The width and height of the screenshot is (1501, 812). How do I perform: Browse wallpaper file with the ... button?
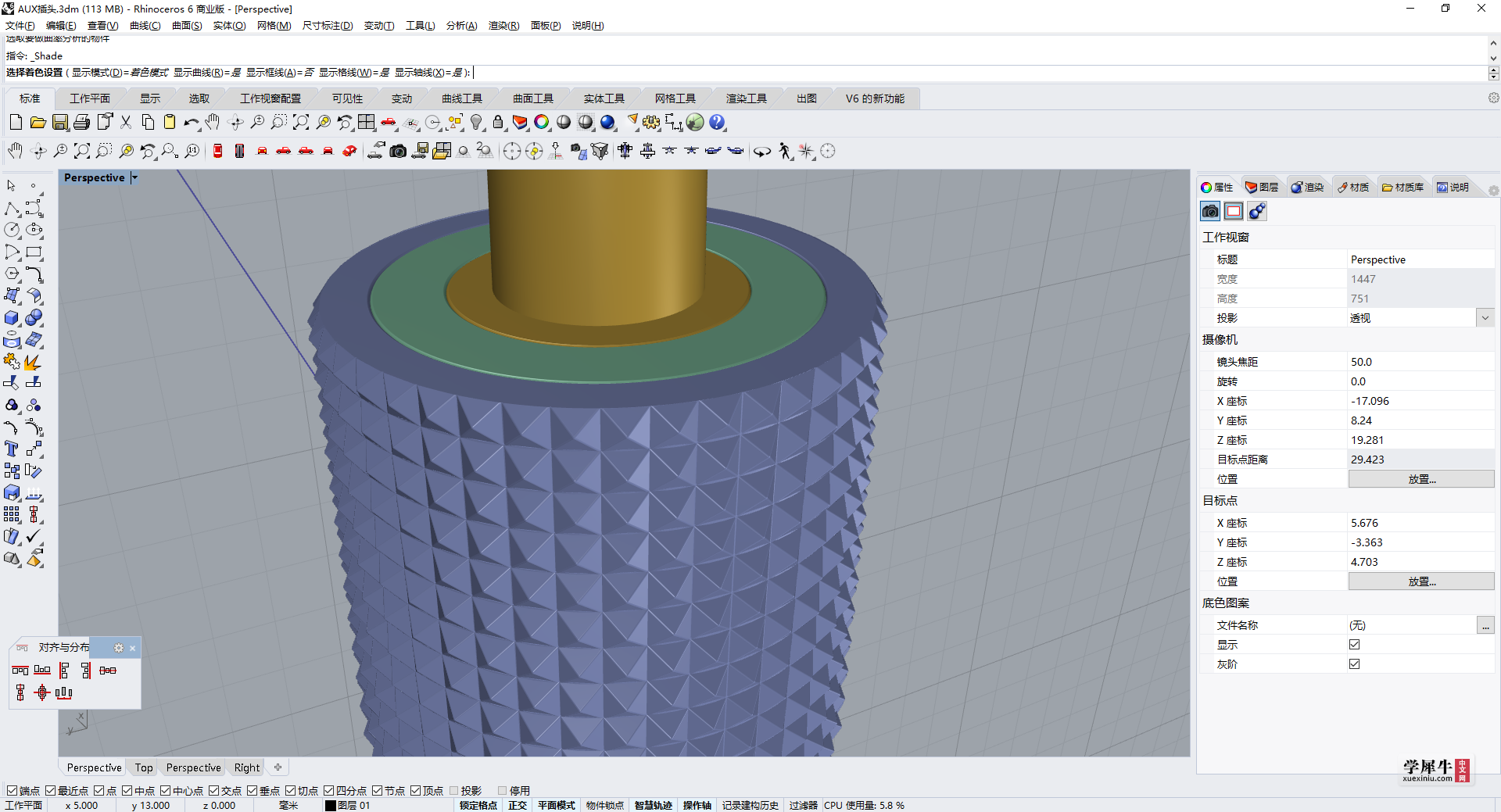(x=1485, y=625)
